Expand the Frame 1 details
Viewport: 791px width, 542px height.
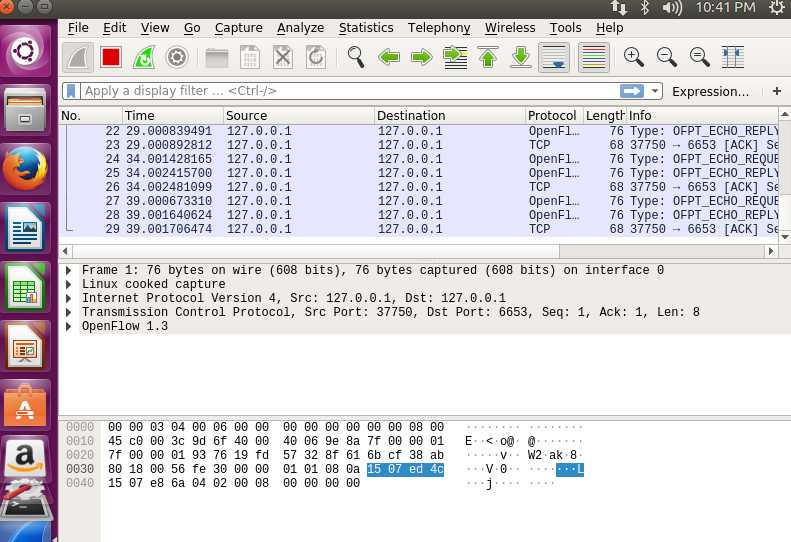69,270
